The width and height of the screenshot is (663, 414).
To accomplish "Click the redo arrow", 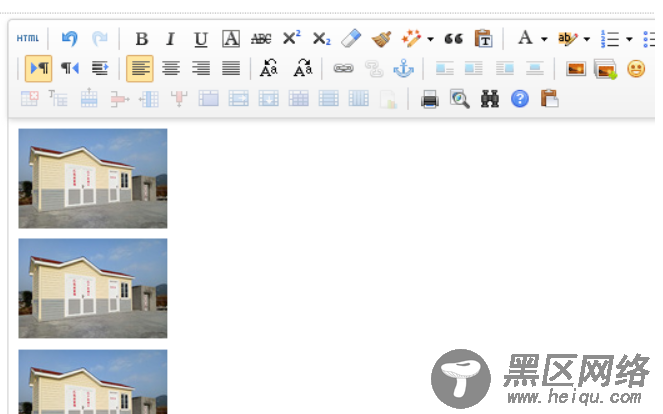I will click(100, 38).
